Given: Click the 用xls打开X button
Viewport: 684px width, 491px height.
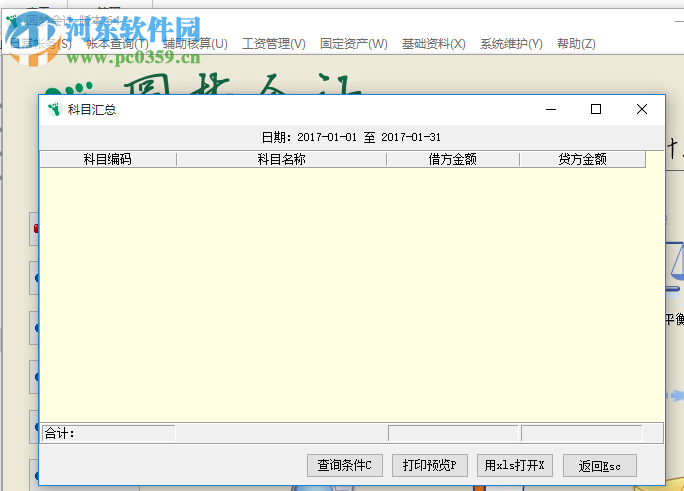Looking at the screenshot, I should coord(515,465).
